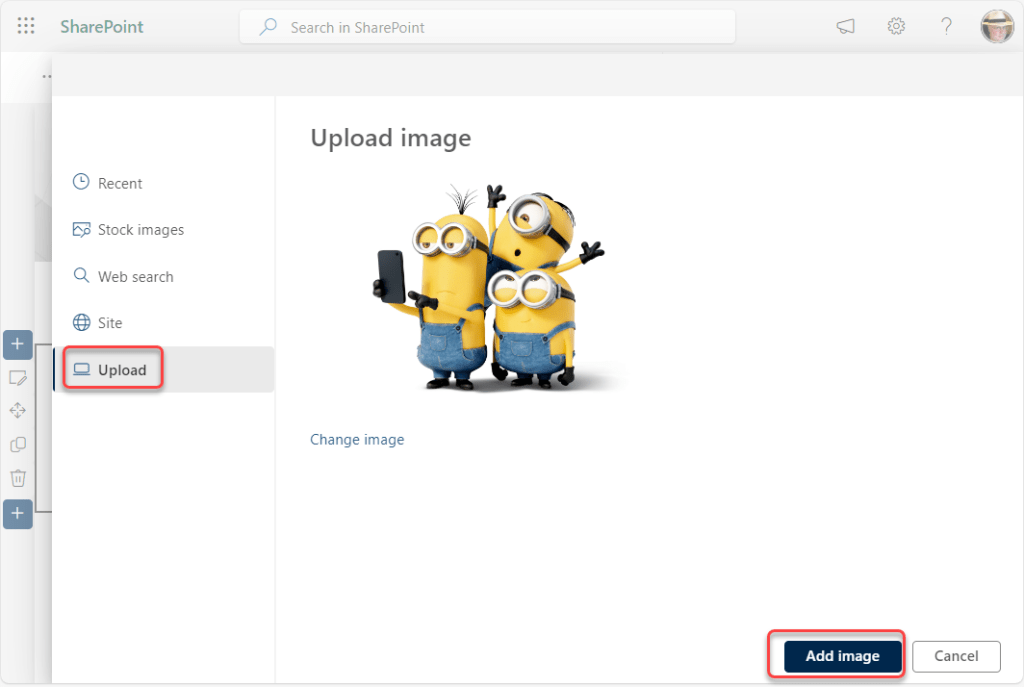
Task: Click the bottom plus add section button
Action: point(18,514)
